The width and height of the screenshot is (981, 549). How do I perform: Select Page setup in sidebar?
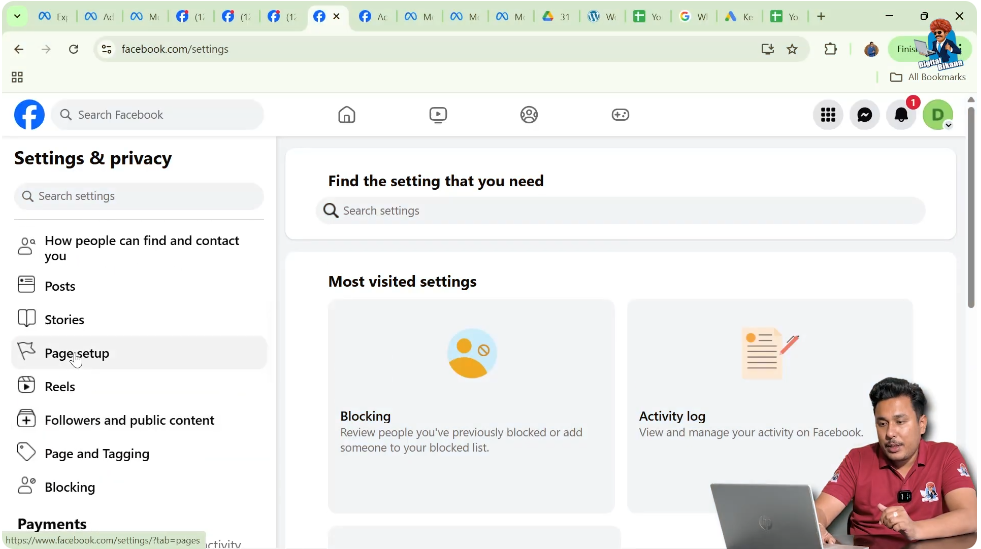tap(139, 353)
